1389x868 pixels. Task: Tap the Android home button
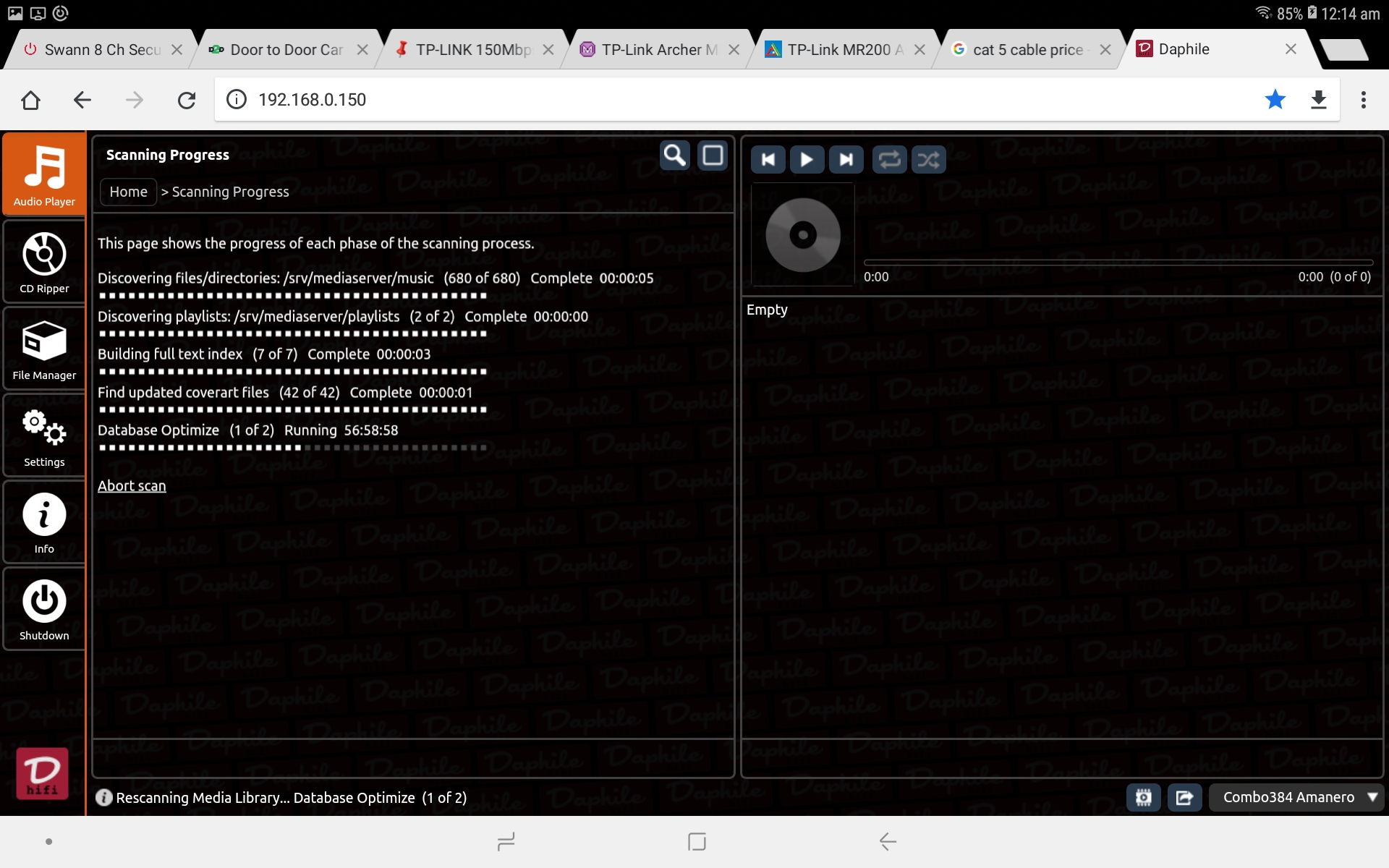point(697,841)
